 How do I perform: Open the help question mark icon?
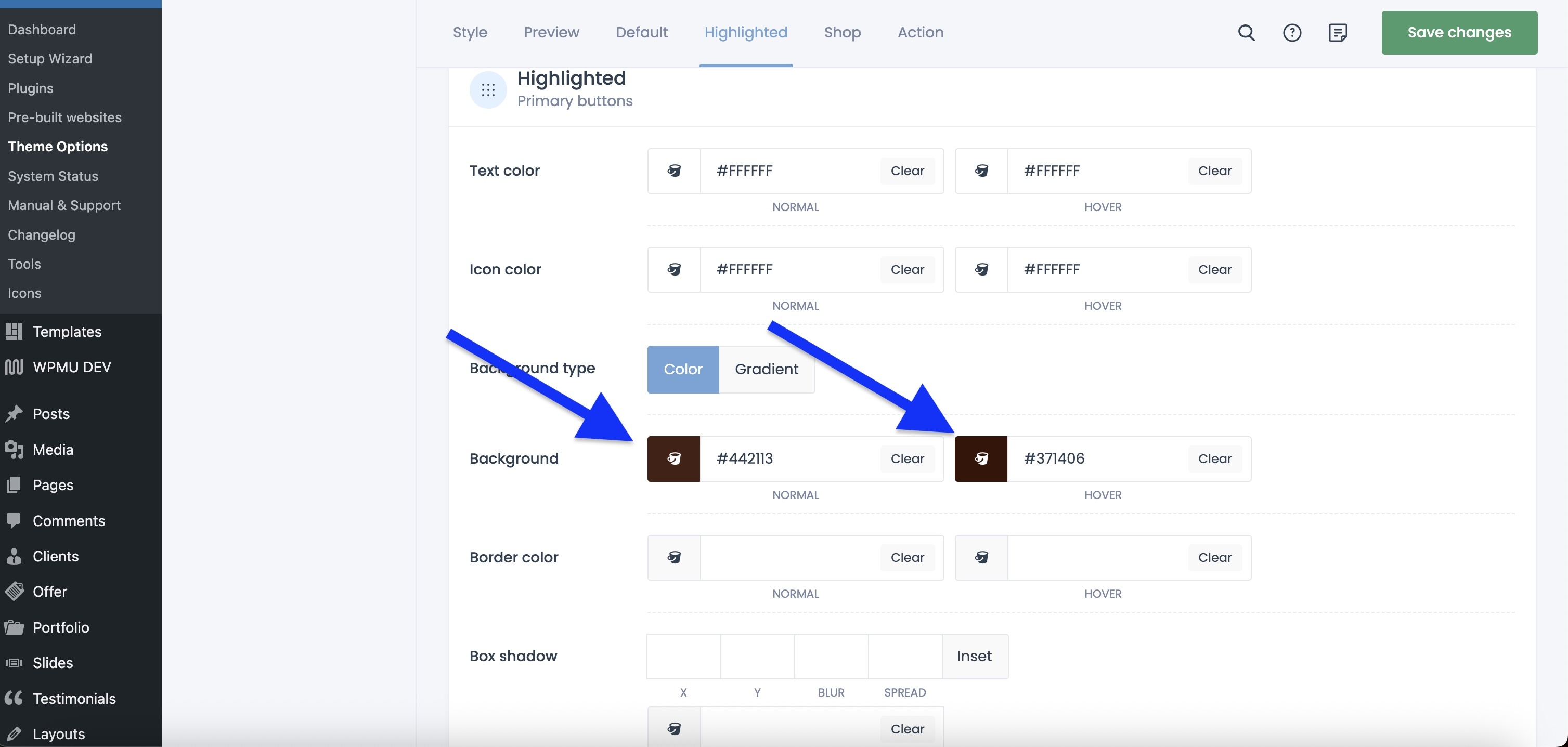[x=1292, y=32]
